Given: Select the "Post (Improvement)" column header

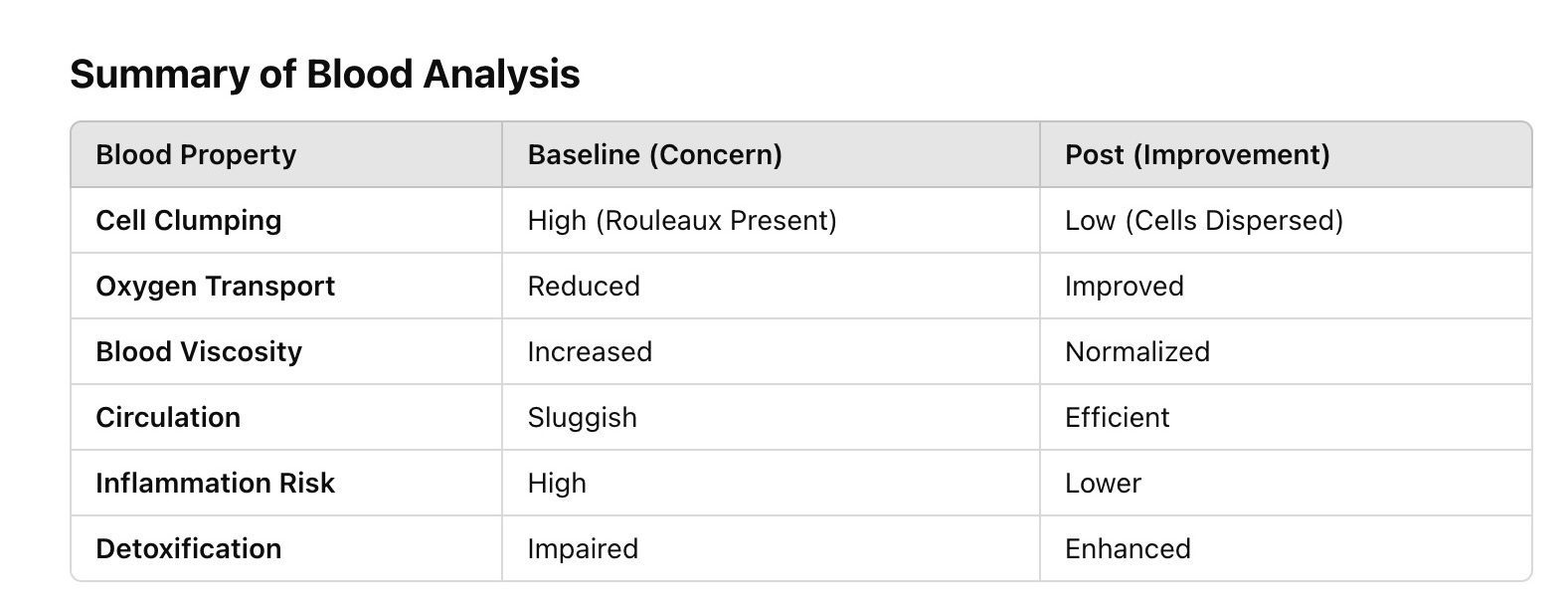Looking at the screenshot, I should tap(1197, 155).
